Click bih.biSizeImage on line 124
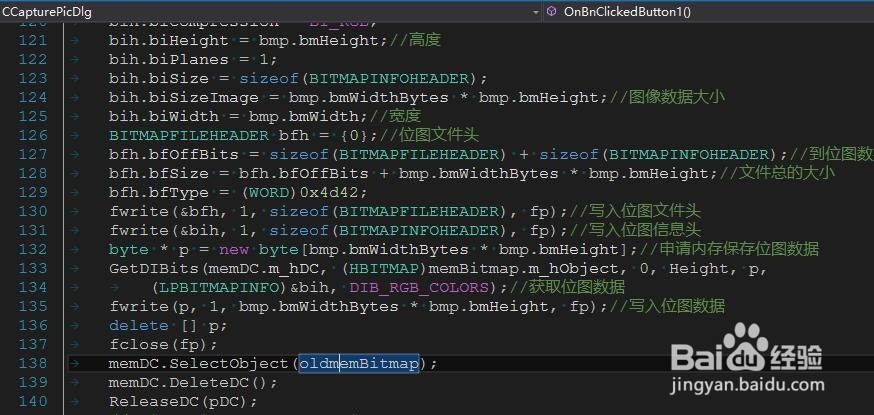Screen dimensions: 874x415 [183, 97]
